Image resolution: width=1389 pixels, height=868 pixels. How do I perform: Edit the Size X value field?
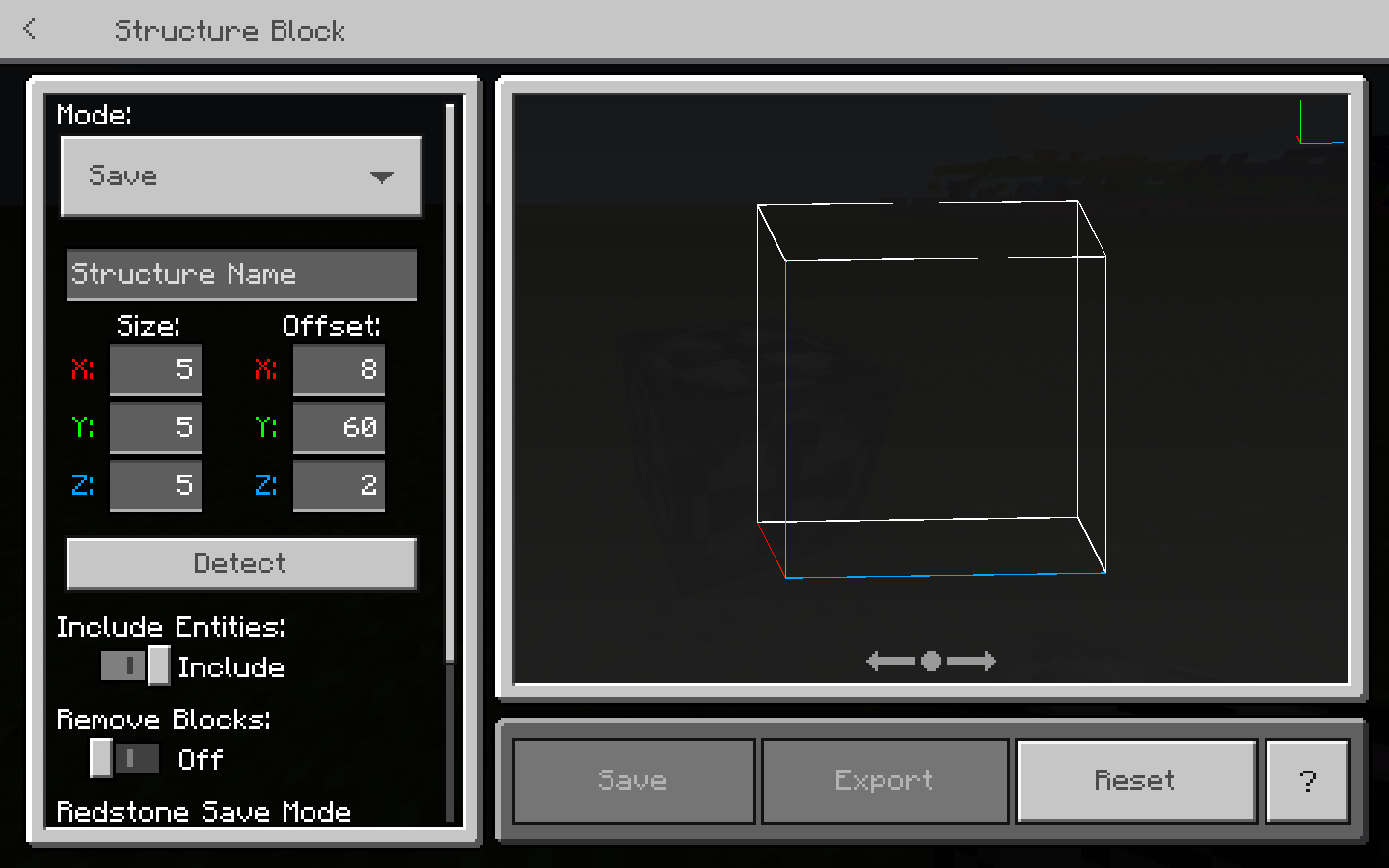coord(155,370)
